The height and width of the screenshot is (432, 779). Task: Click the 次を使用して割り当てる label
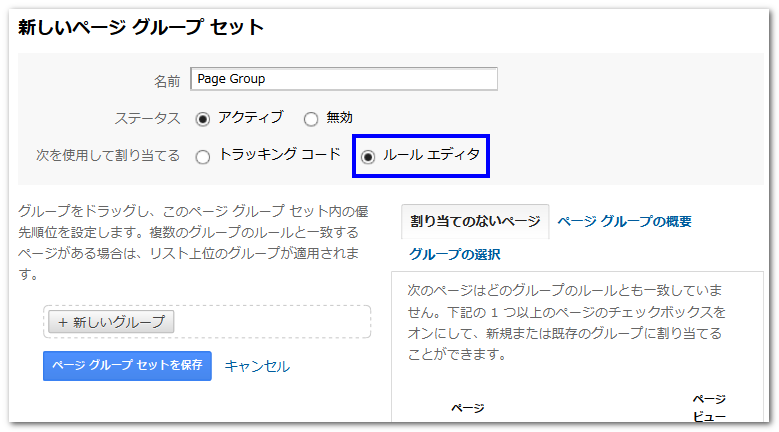tap(108, 155)
